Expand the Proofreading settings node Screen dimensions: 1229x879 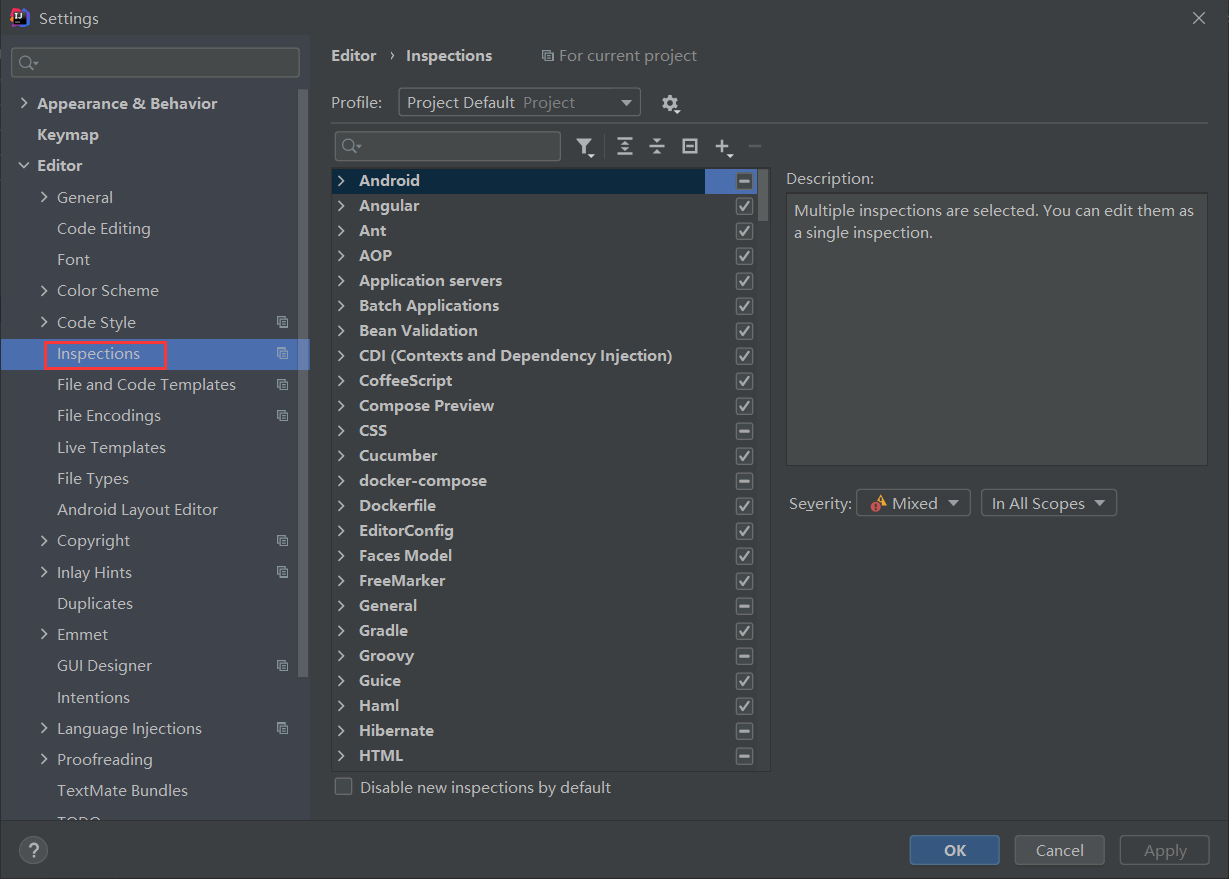[44, 759]
